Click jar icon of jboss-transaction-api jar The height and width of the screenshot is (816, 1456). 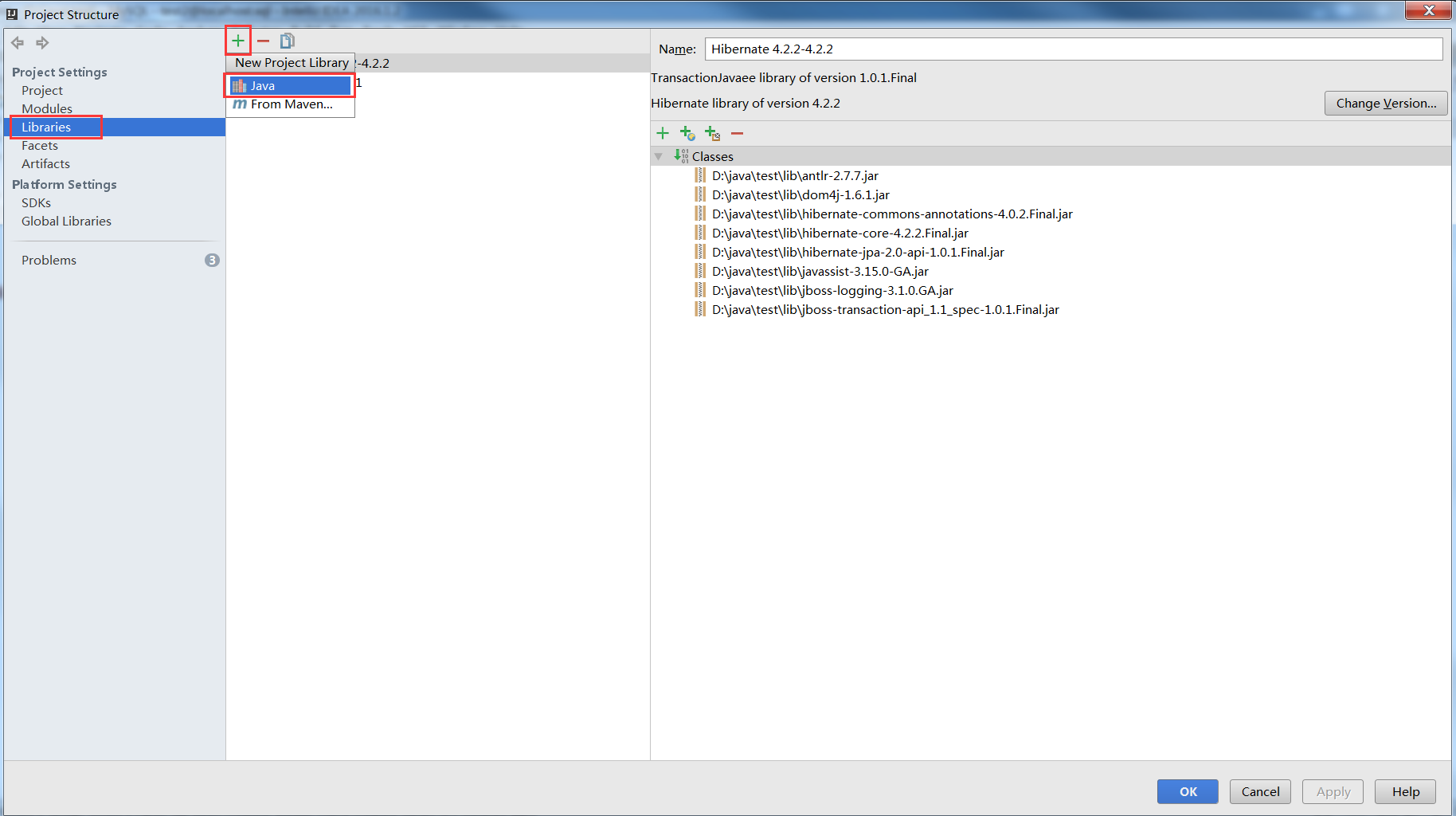click(x=700, y=309)
